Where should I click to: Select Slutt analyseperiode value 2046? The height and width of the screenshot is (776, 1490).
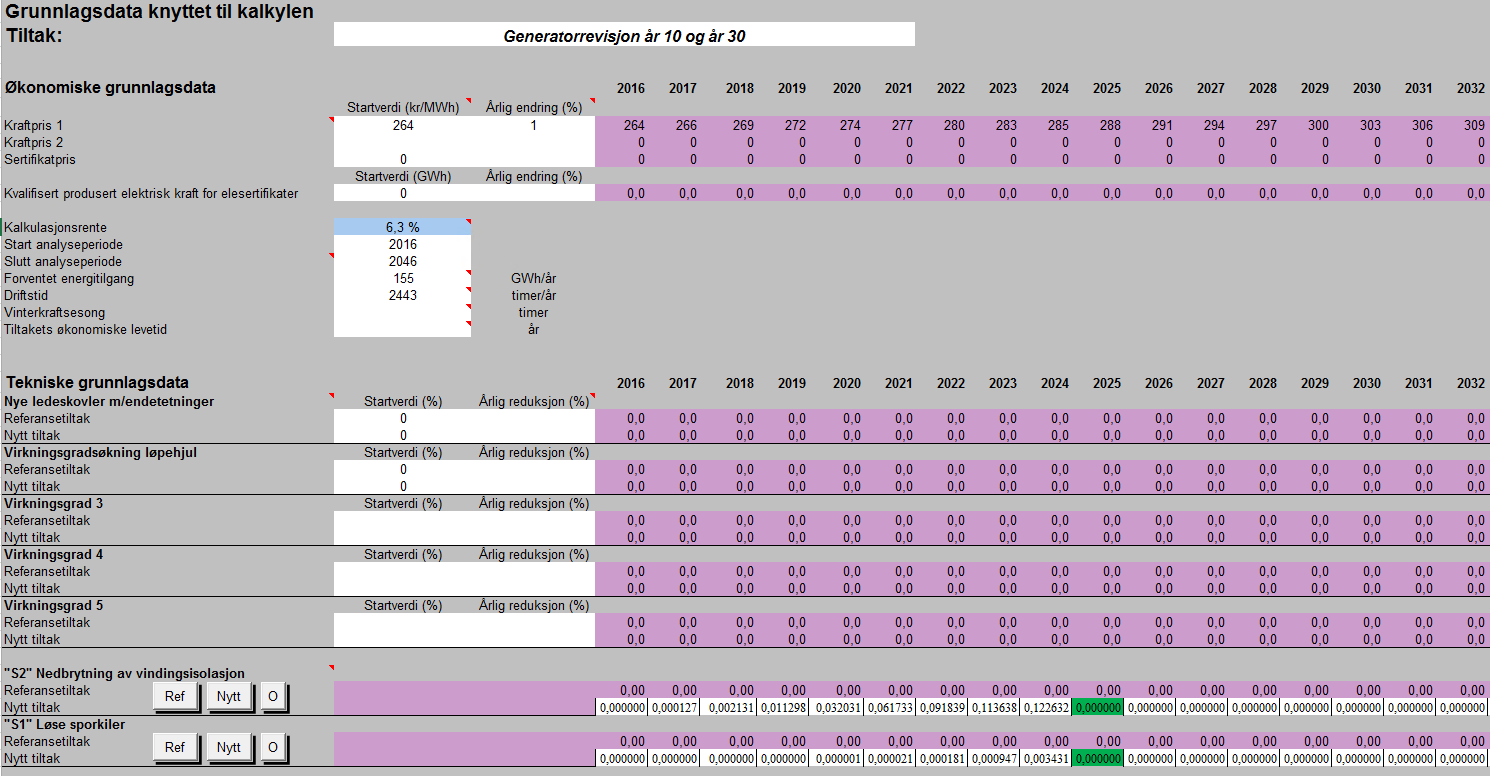(x=403, y=261)
